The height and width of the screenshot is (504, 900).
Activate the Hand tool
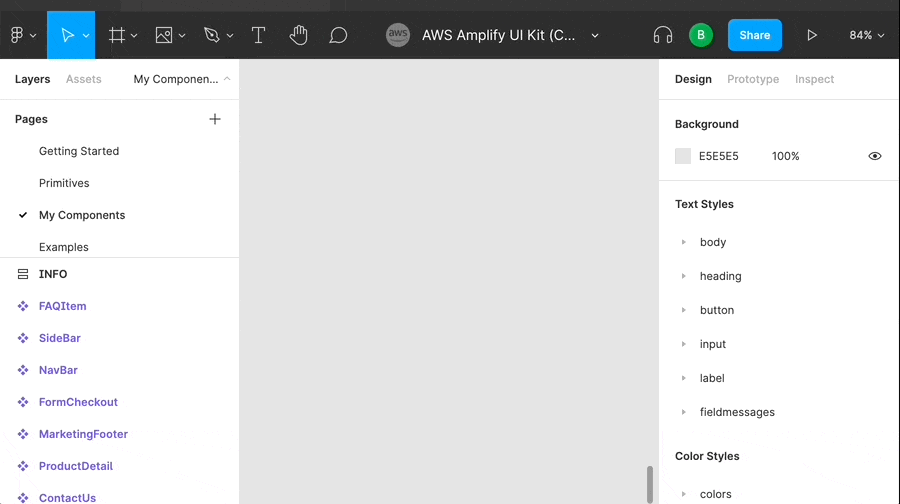298,35
